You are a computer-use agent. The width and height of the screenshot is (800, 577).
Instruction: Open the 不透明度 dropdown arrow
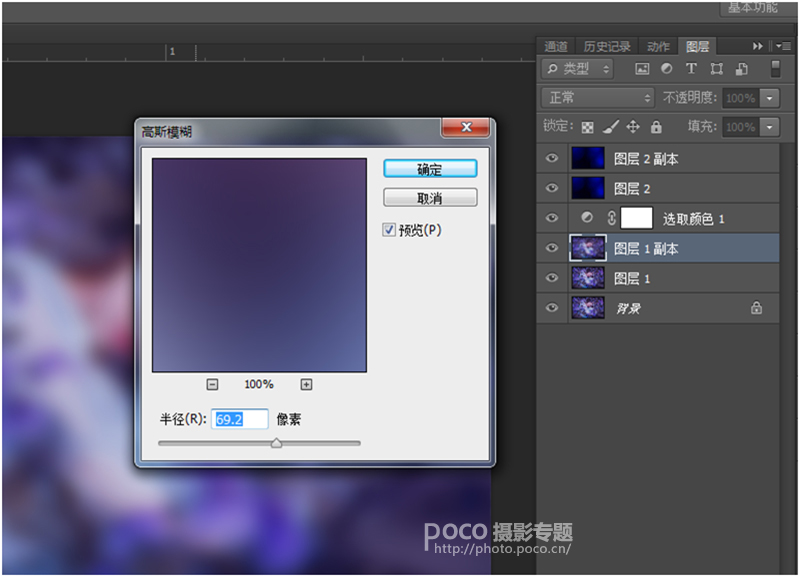tap(769, 98)
